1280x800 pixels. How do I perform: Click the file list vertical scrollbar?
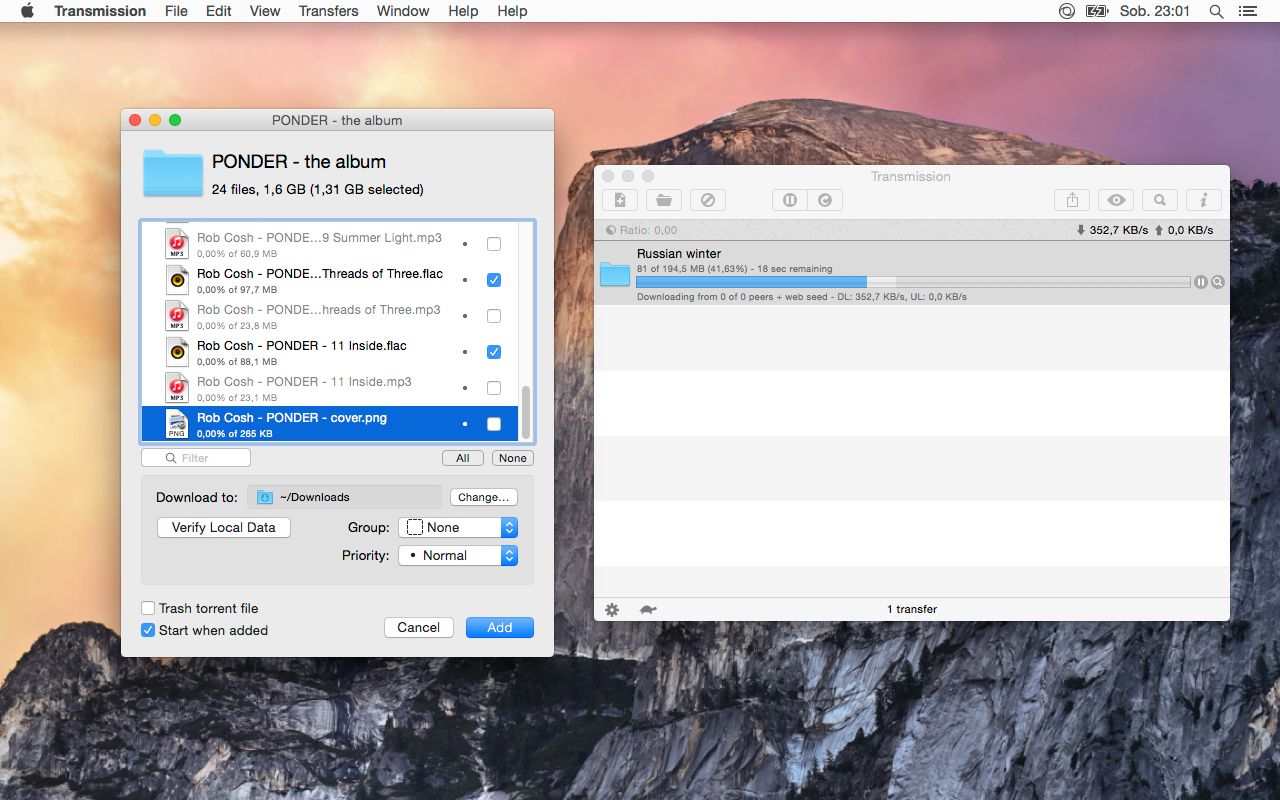[x=526, y=412]
